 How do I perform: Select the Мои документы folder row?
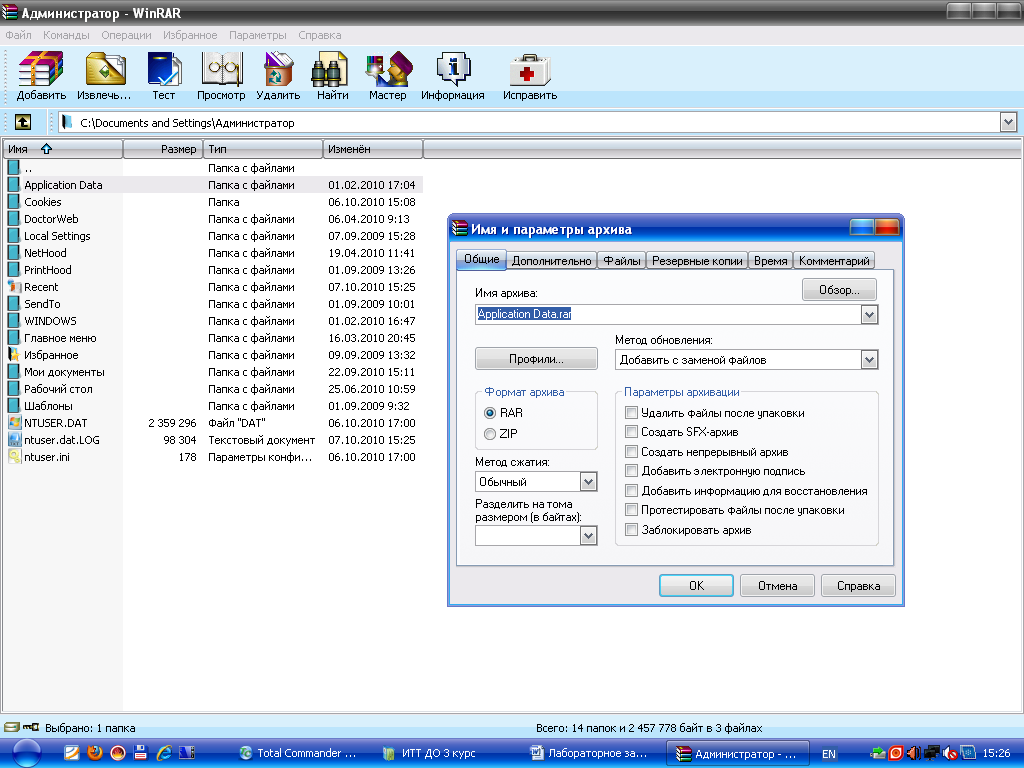click(x=213, y=372)
